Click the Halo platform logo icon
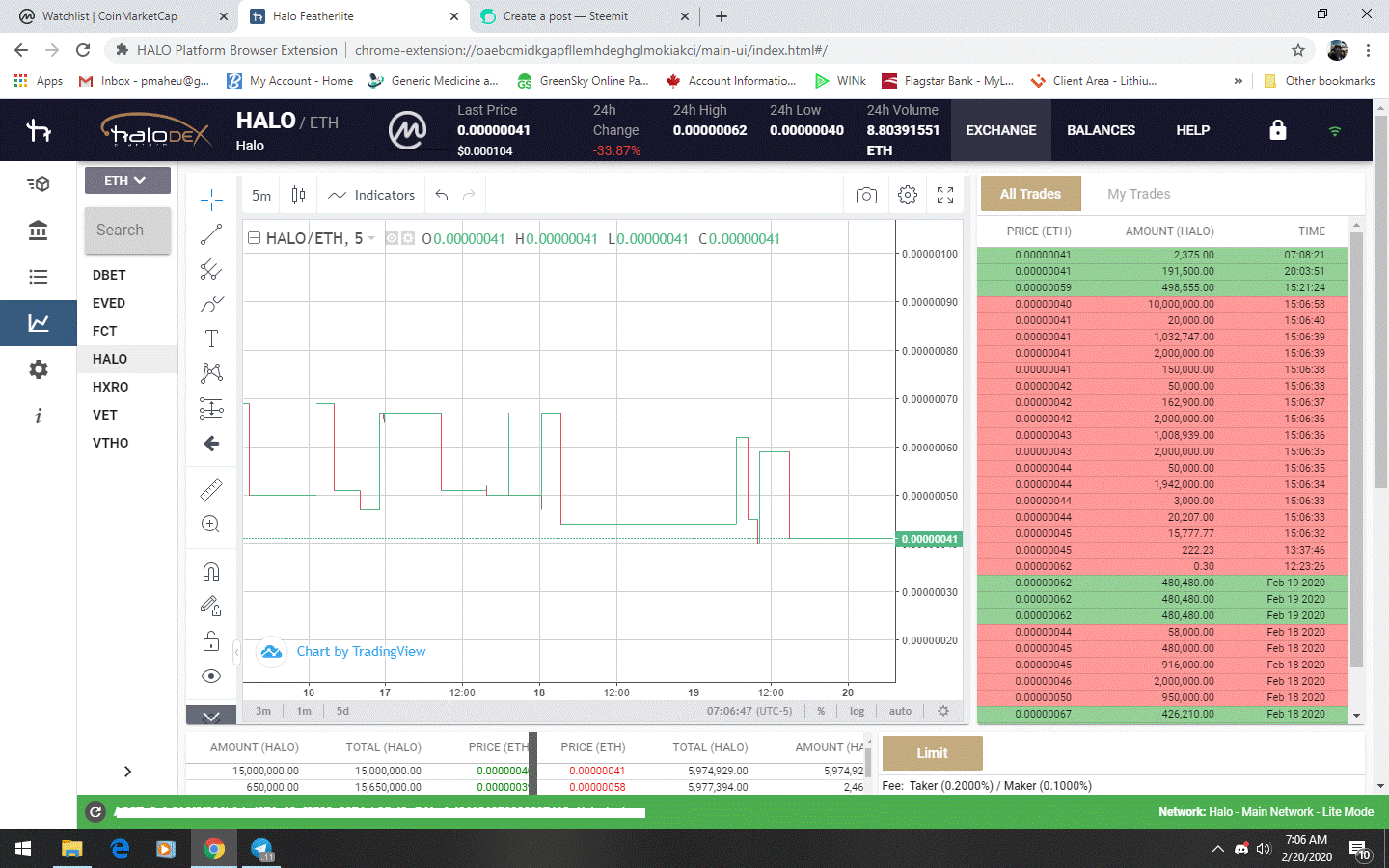 pyautogui.click(x=39, y=130)
